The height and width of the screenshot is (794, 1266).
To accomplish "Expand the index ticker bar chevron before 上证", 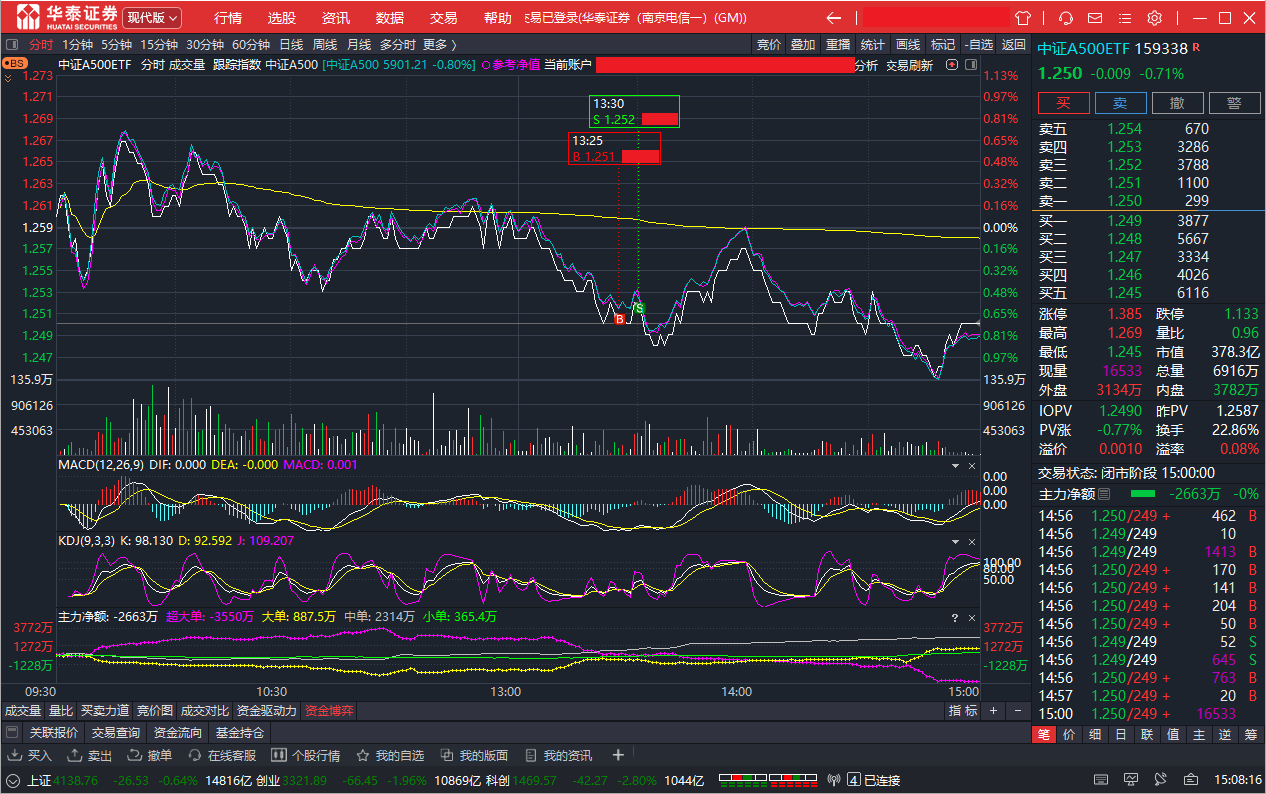I will (x=13, y=780).
